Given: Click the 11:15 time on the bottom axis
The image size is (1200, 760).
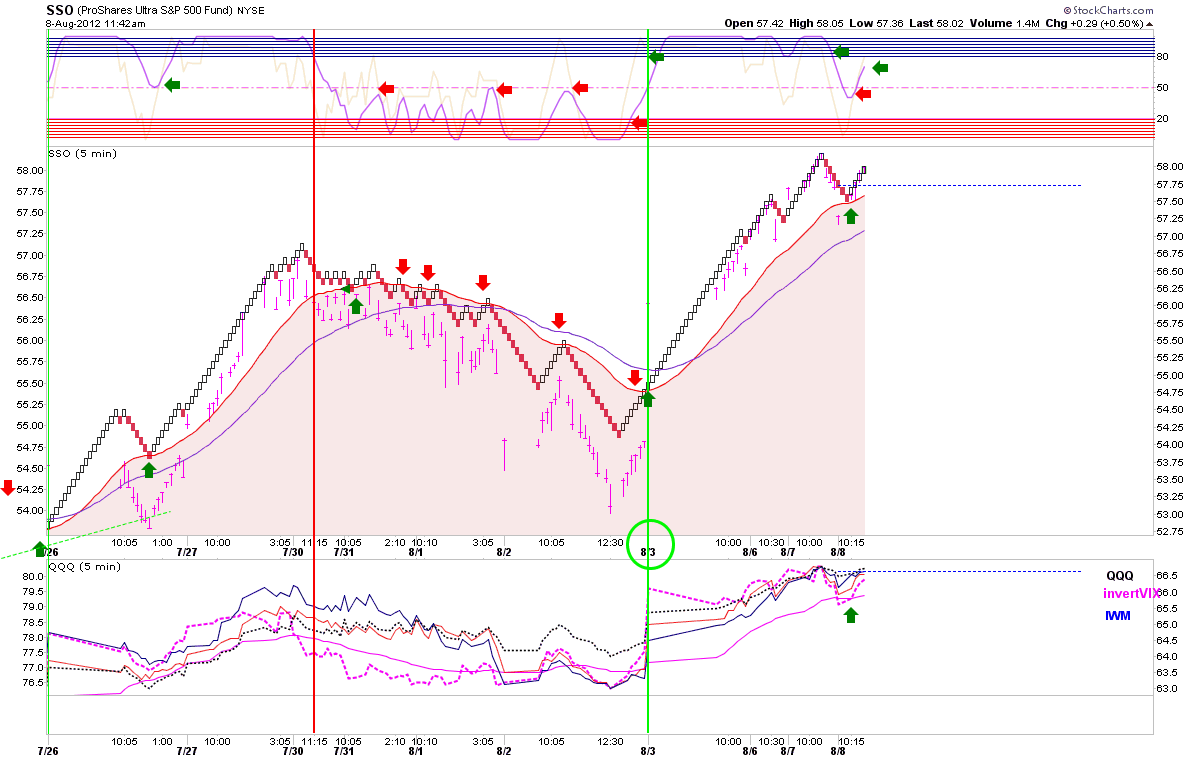Looking at the screenshot, I should point(315,741).
